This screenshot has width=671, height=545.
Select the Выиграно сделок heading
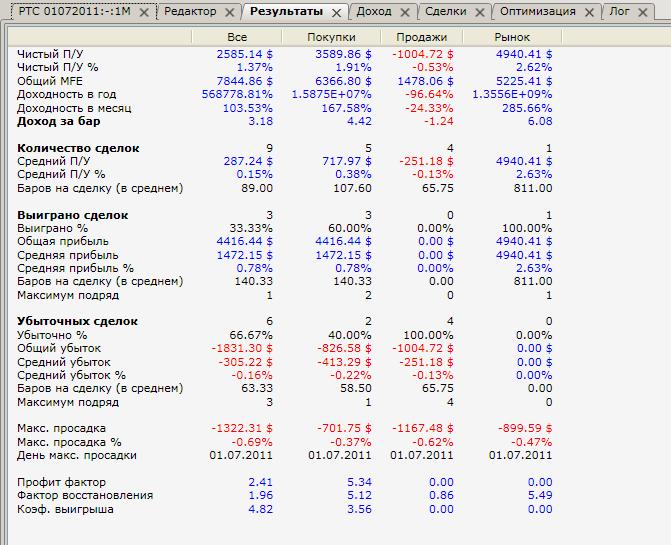(x=72, y=215)
